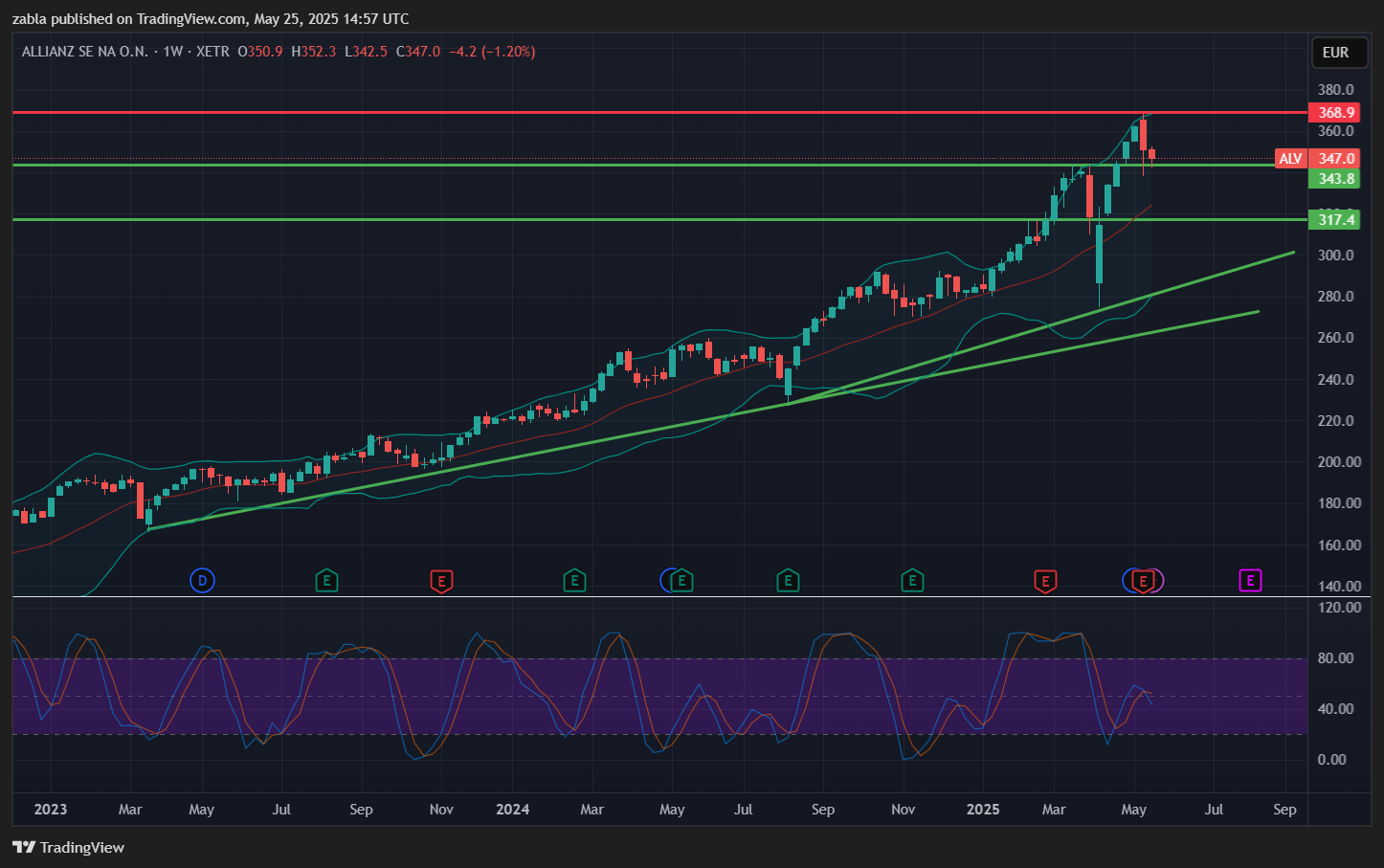Click the green E earnings marker from August 2024

(788, 580)
